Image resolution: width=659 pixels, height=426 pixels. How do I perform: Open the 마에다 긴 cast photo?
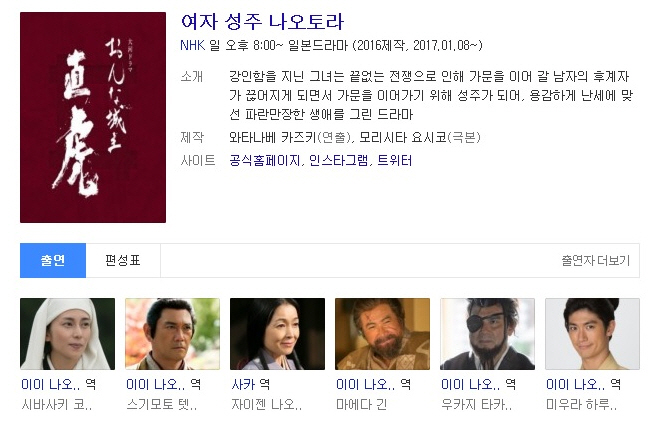(382, 334)
